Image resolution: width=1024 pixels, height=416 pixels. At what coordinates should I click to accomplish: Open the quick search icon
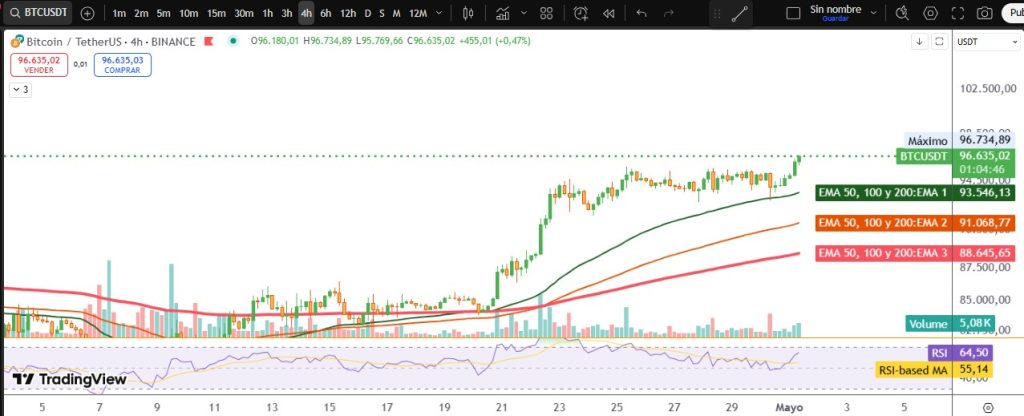coord(903,13)
